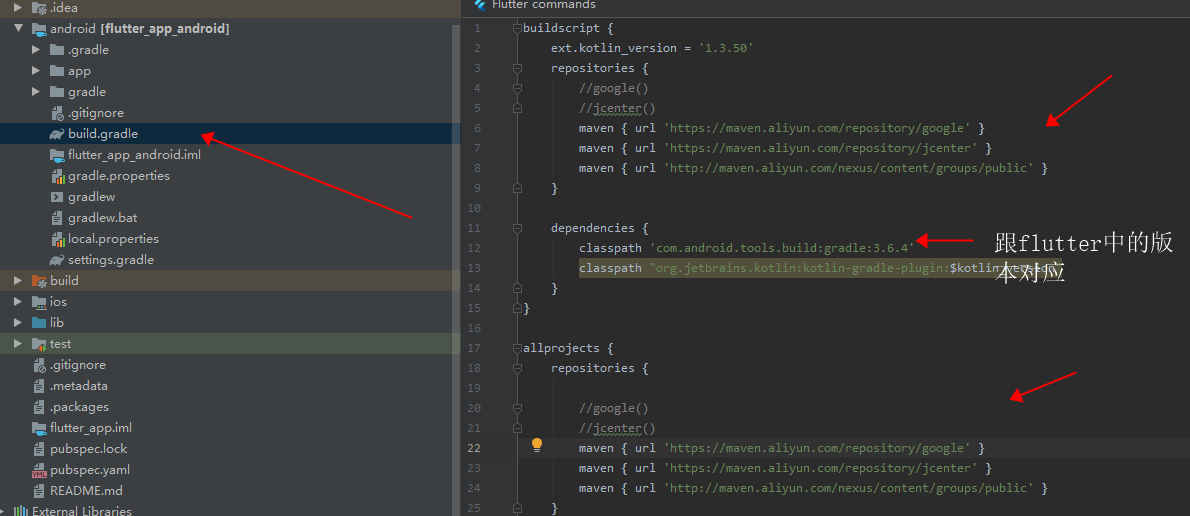Viewport: 1190px width, 516px height.
Task: Click the aliyun jcenter URL on line 23
Action: [x=820, y=468]
